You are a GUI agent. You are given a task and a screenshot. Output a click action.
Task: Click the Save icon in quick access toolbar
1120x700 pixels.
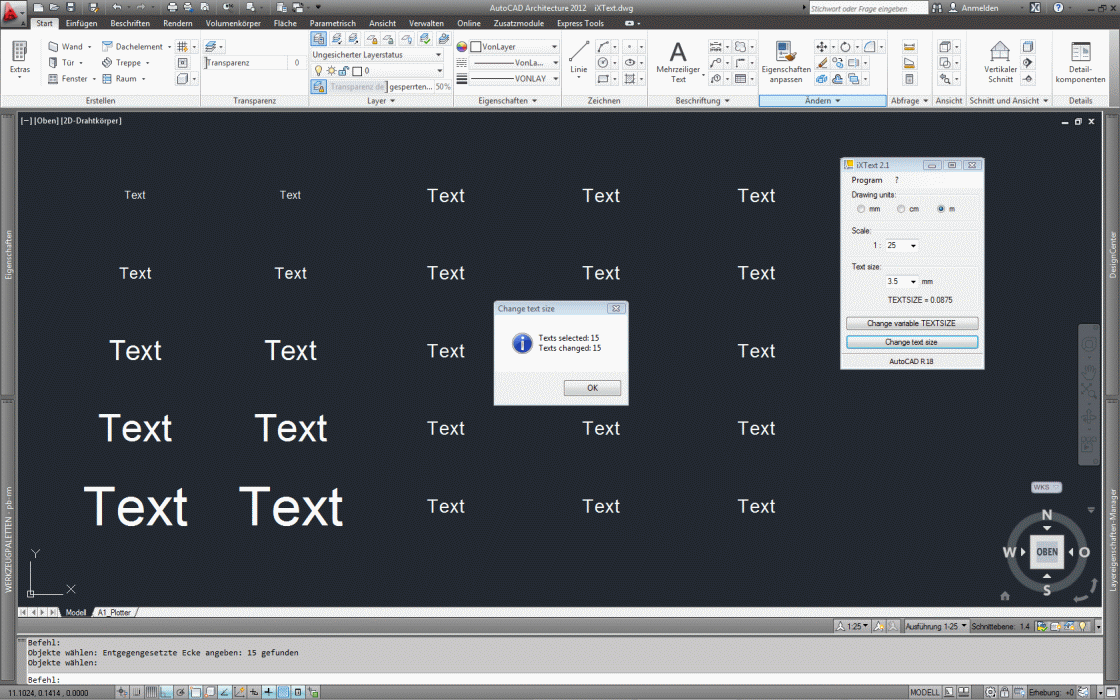pyautogui.click(x=70, y=7)
